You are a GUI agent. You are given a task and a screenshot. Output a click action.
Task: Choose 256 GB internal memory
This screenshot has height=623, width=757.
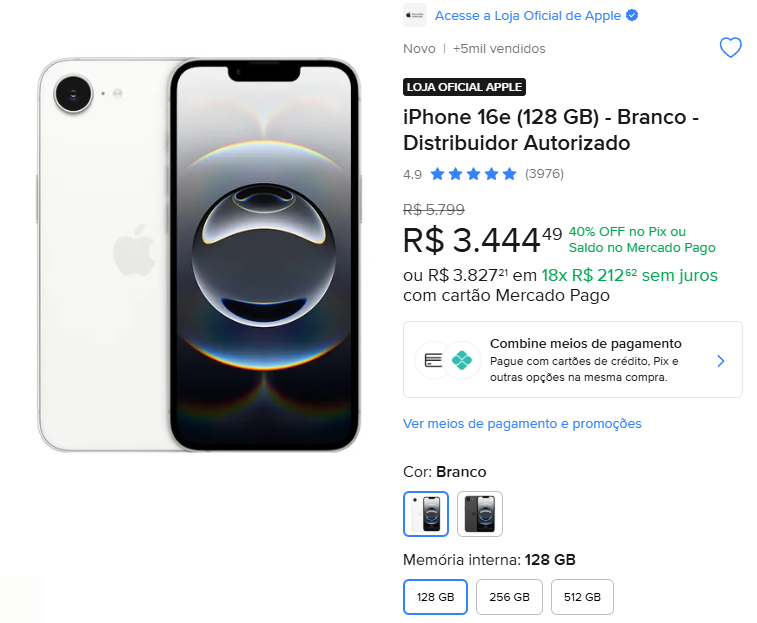pyautogui.click(x=509, y=597)
